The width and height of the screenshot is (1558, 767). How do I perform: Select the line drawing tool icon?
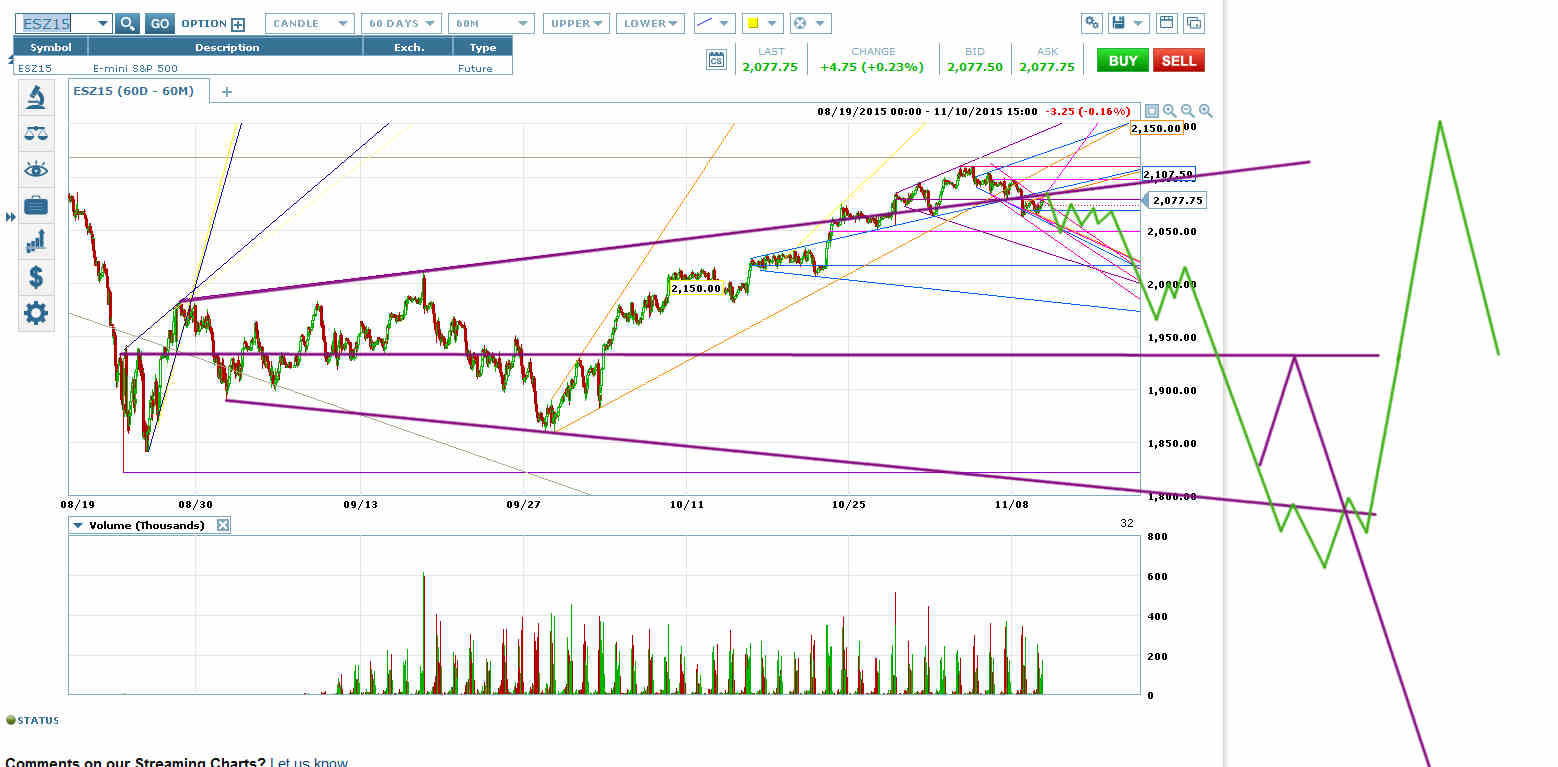point(705,23)
